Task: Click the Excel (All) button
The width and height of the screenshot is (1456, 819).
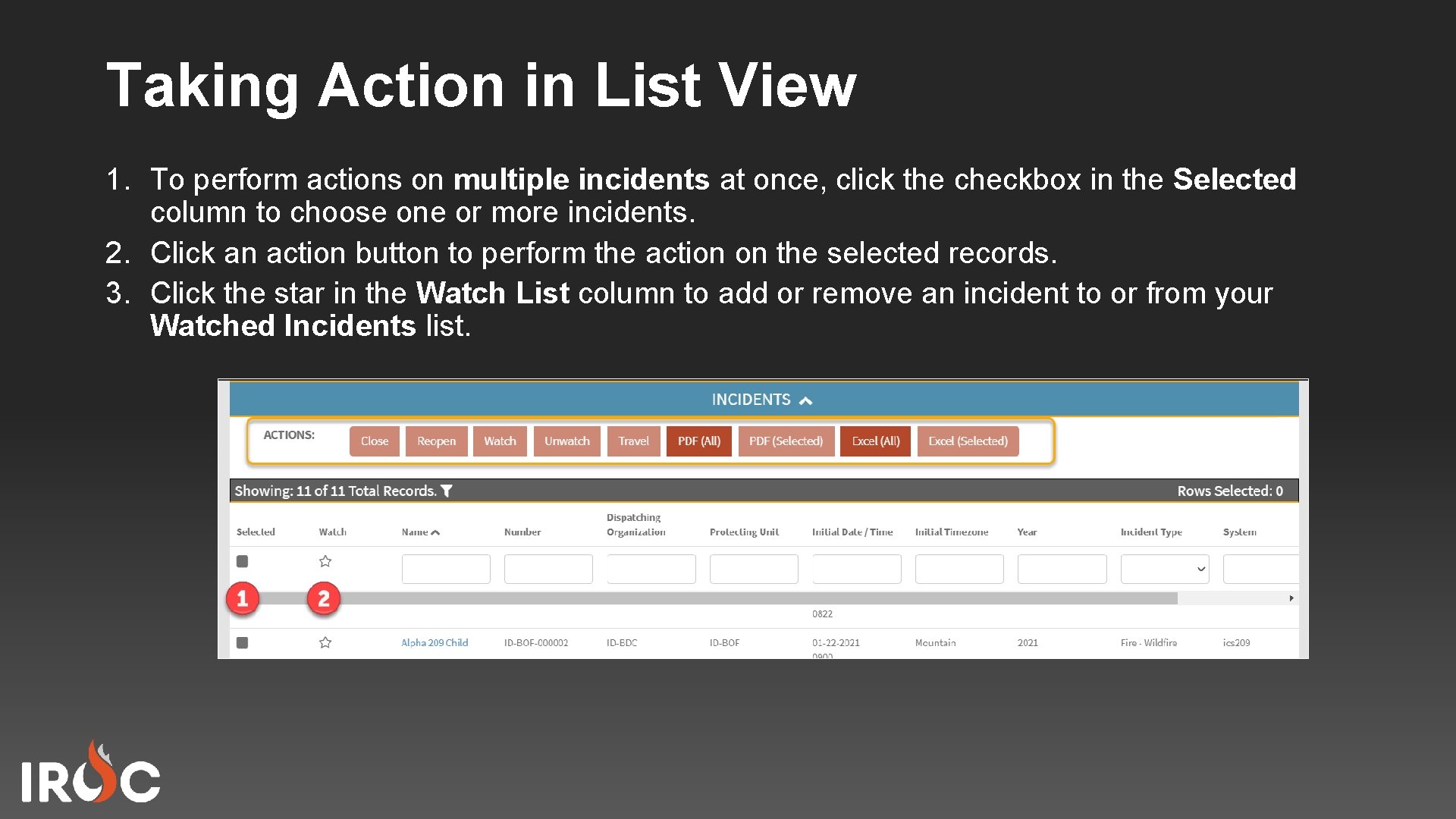Action: (875, 441)
